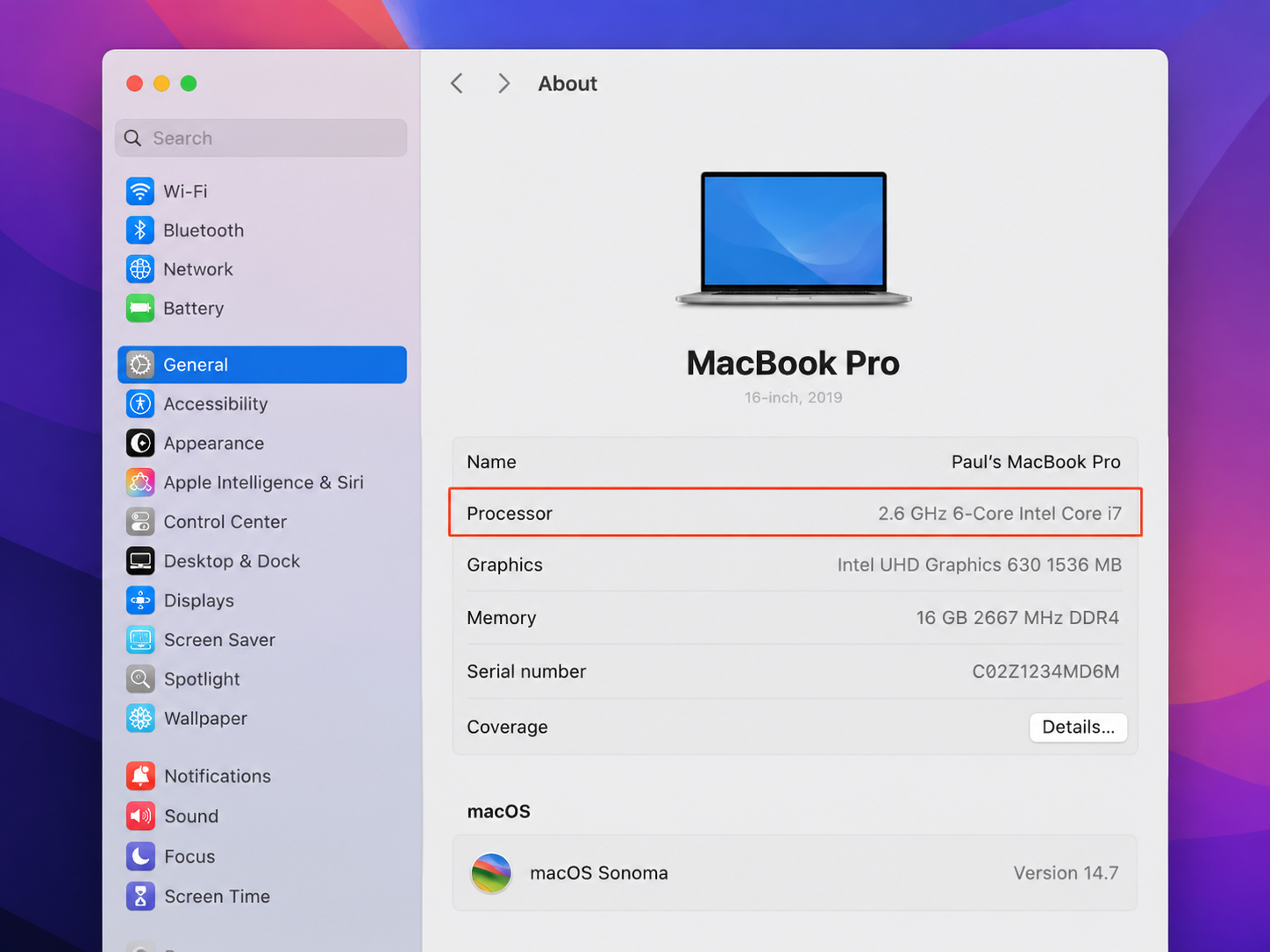Select the Network globe icon
The height and width of the screenshot is (952, 1270).
click(x=140, y=269)
